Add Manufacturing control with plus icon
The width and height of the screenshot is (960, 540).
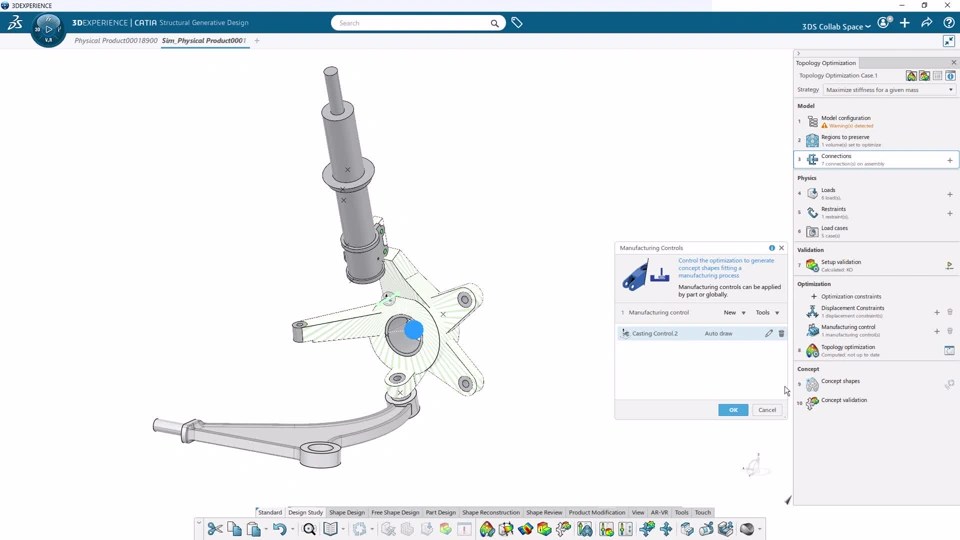coord(937,331)
